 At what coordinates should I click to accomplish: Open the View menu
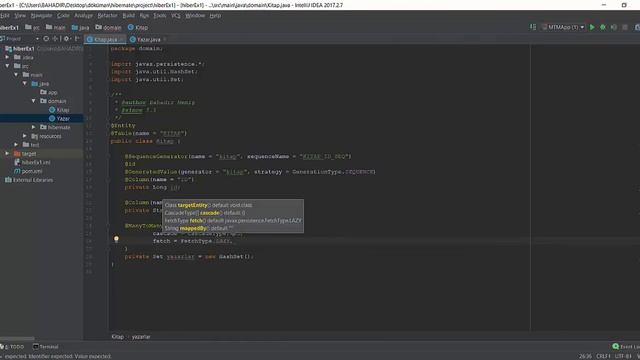coord(20,16)
